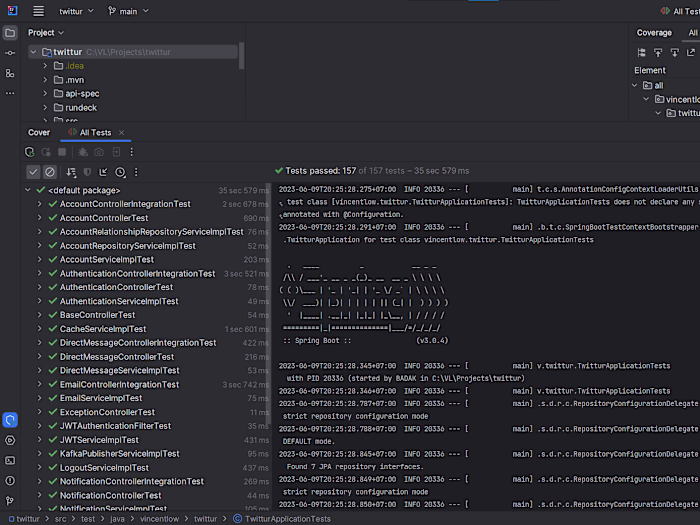Click TwitturApplicationTests breadcrumb
Viewport: 700px width, 525px height.
tap(282, 519)
